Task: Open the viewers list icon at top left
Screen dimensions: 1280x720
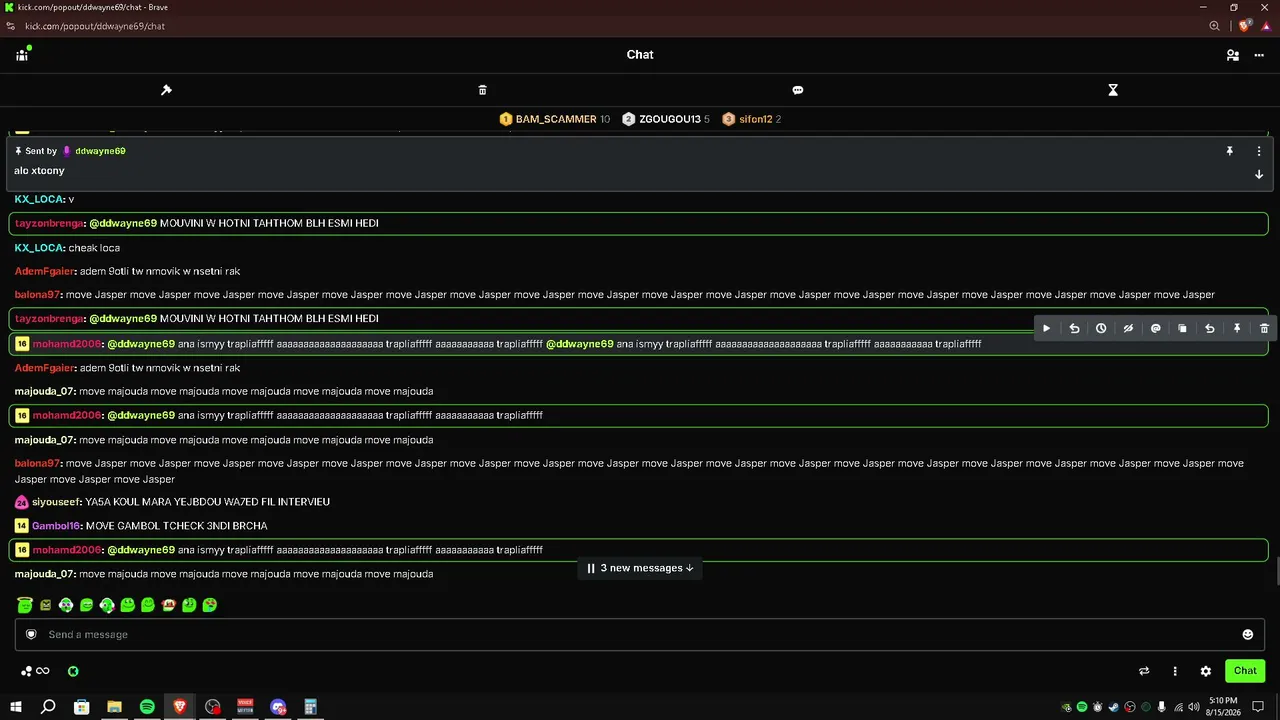Action: pyautogui.click(x=22, y=55)
